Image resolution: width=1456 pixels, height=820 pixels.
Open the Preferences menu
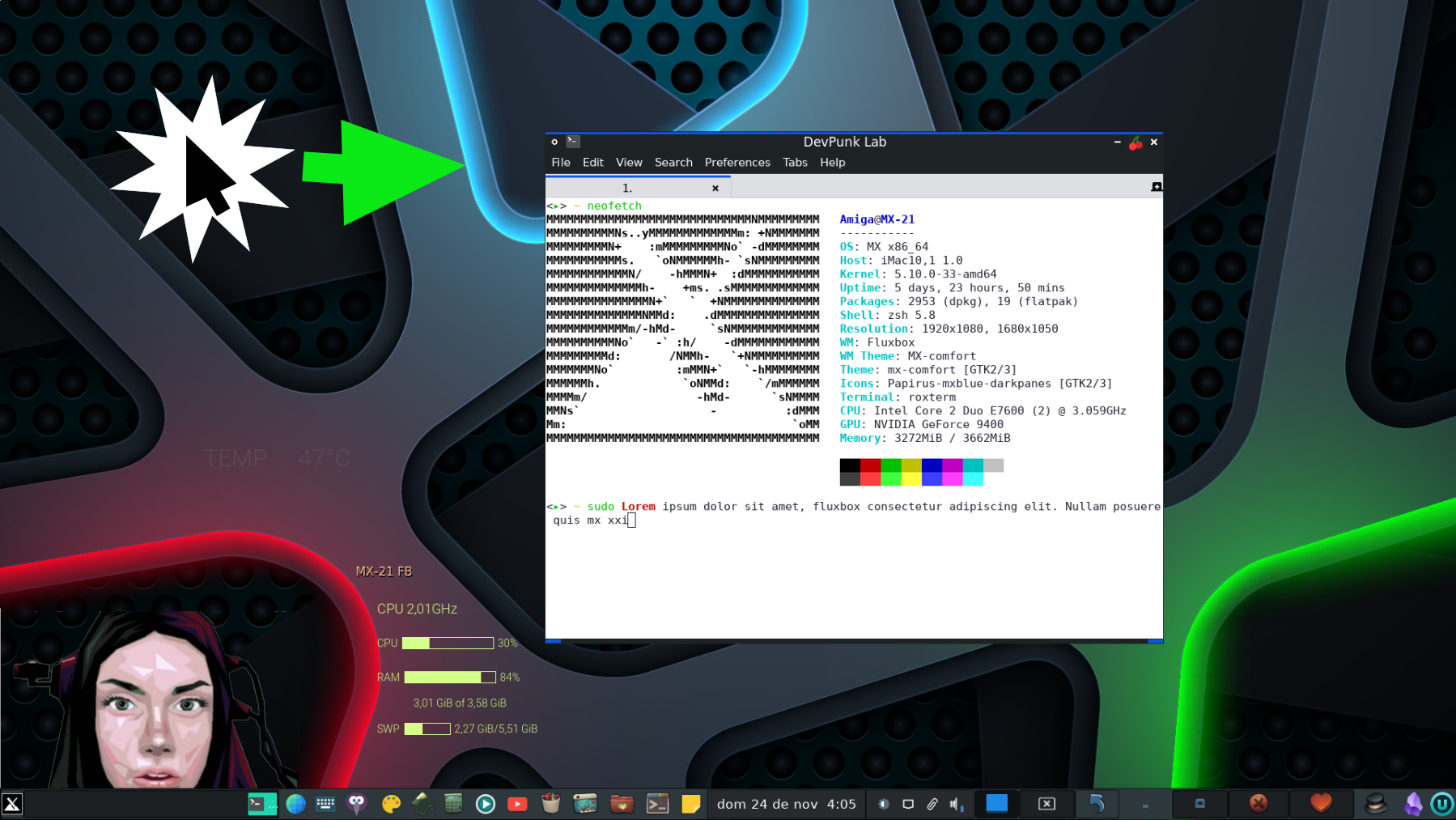coord(737,163)
